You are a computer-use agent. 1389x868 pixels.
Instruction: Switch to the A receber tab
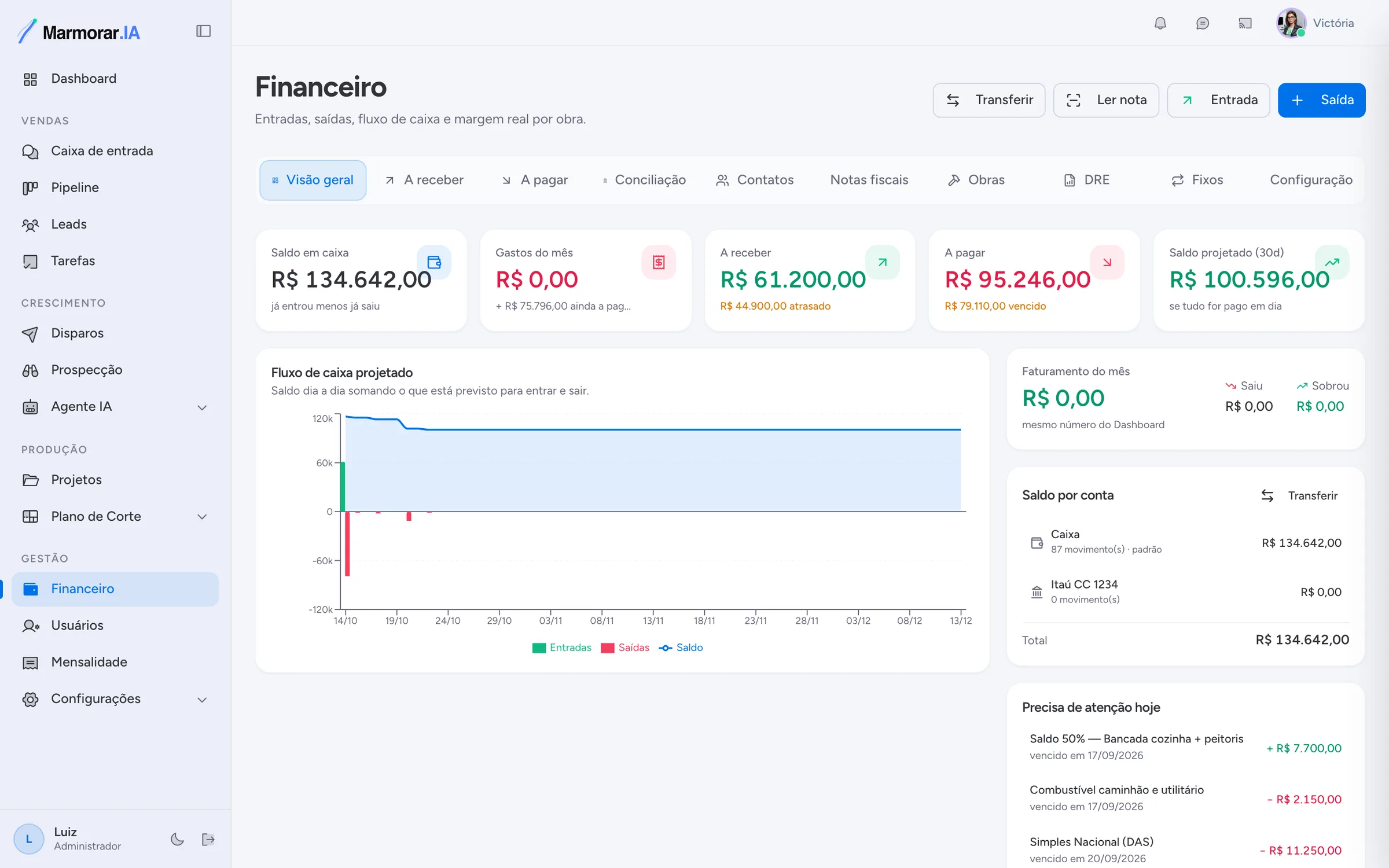pos(424,180)
